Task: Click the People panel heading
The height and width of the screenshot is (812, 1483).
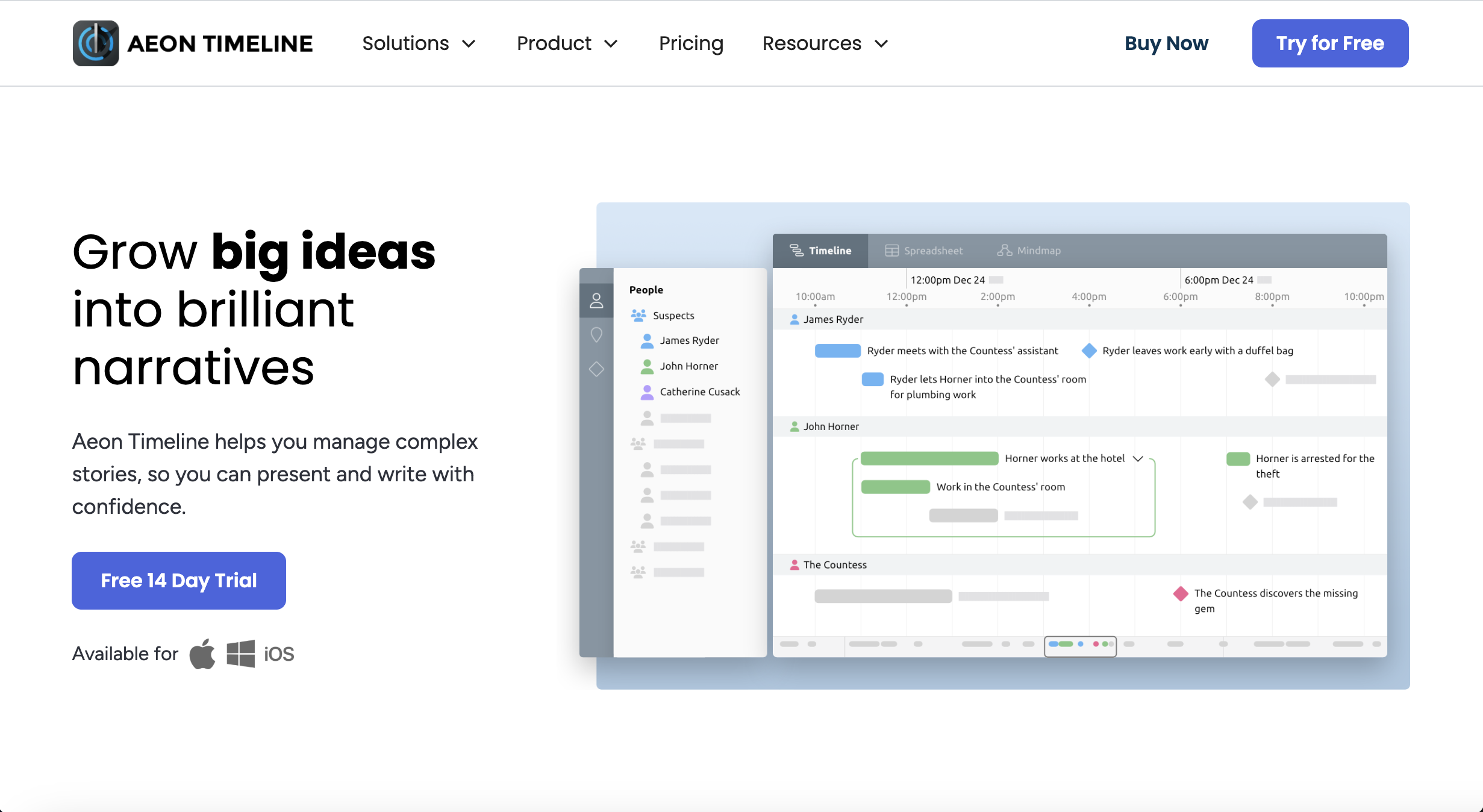Action: click(x=646, y=290)
